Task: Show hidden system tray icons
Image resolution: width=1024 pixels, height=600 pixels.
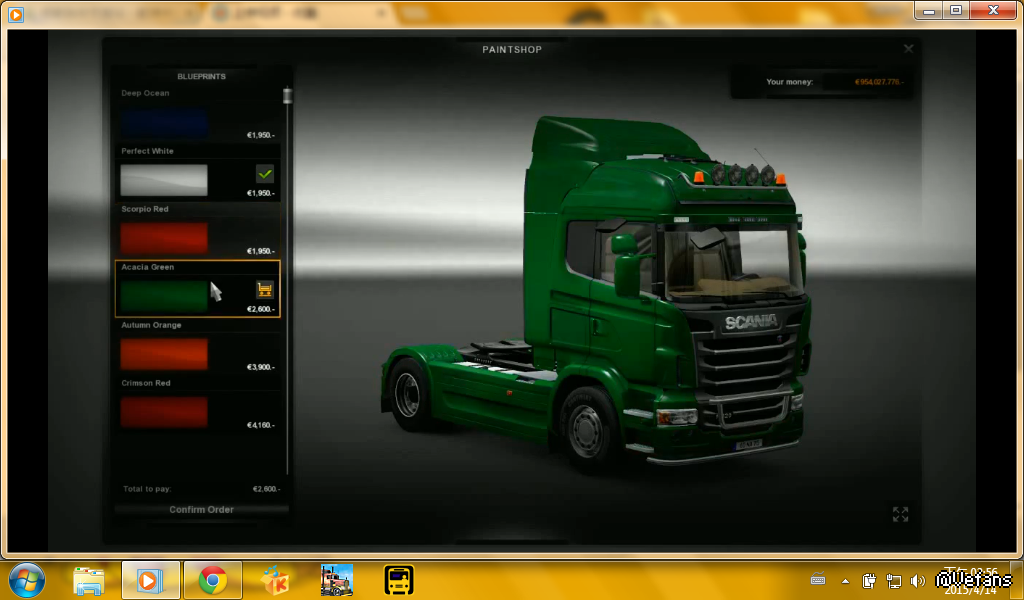Action: [845, 581]
